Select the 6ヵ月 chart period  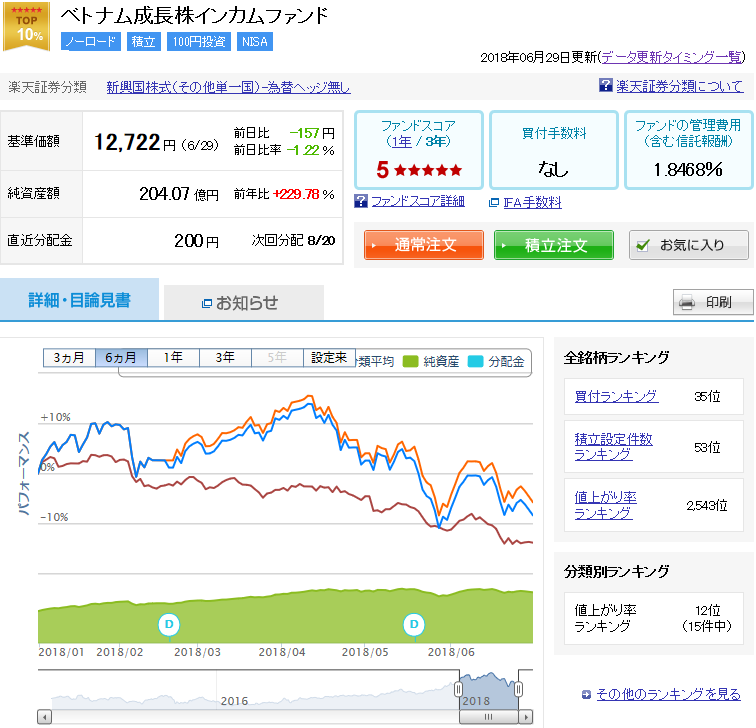121,358
